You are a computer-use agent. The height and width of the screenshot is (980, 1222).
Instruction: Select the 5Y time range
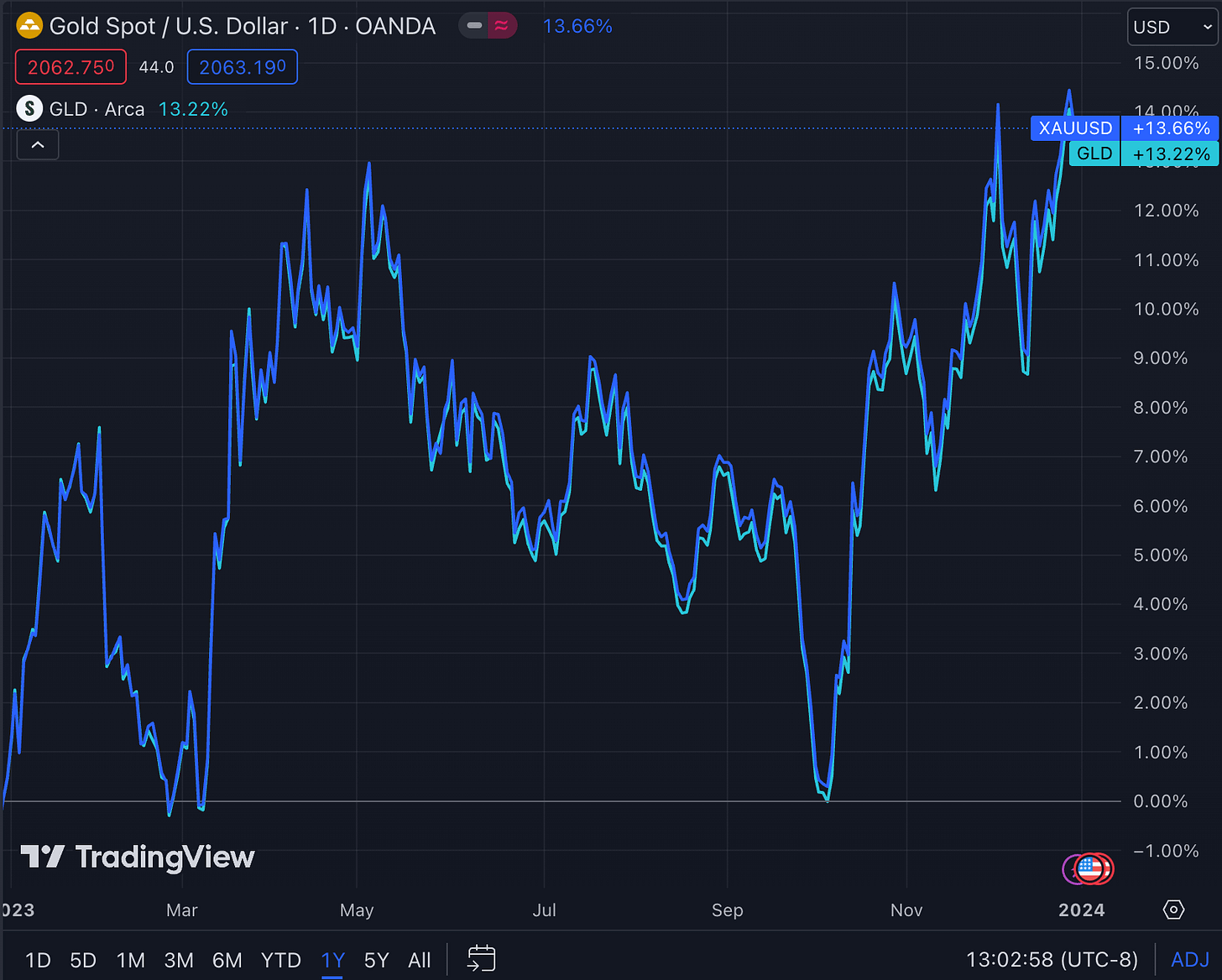(x=377, y=960)
